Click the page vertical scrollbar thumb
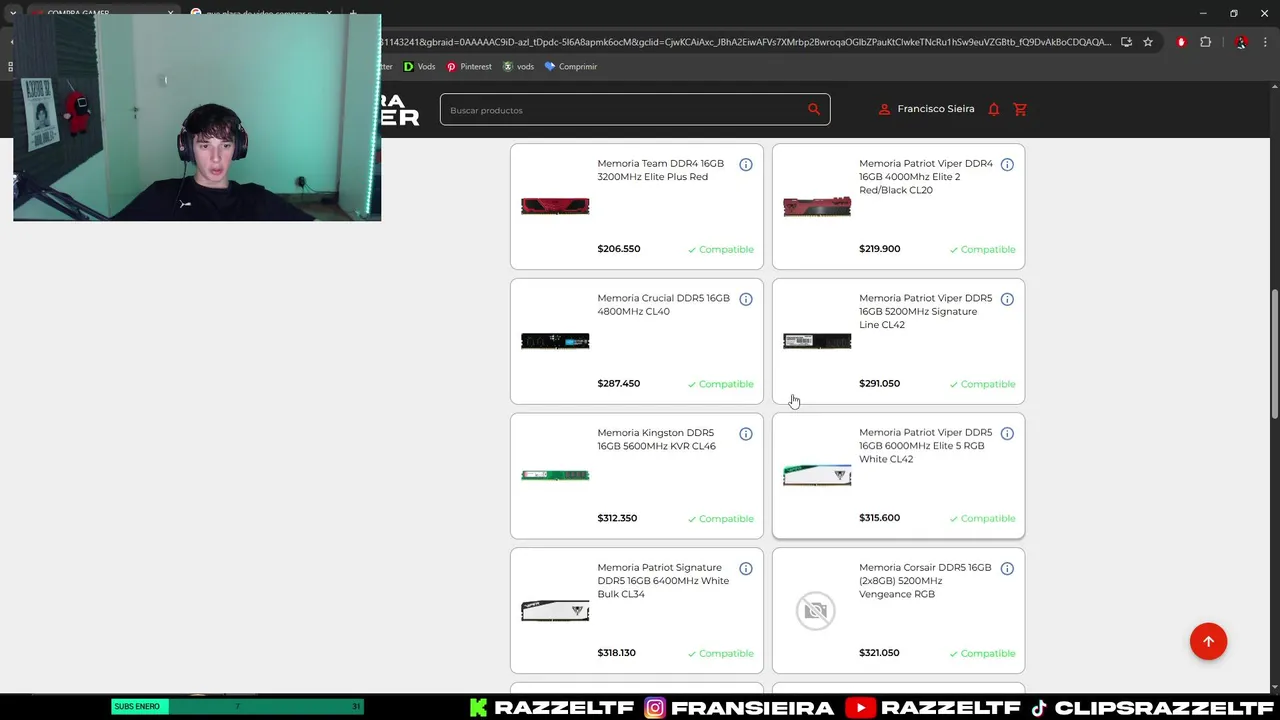 (x=1274, y=355)
